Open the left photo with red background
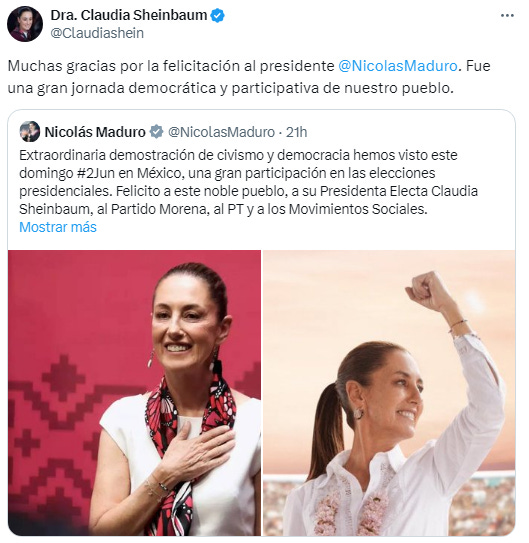Screen dimensions: 529x543 (134, 393)
